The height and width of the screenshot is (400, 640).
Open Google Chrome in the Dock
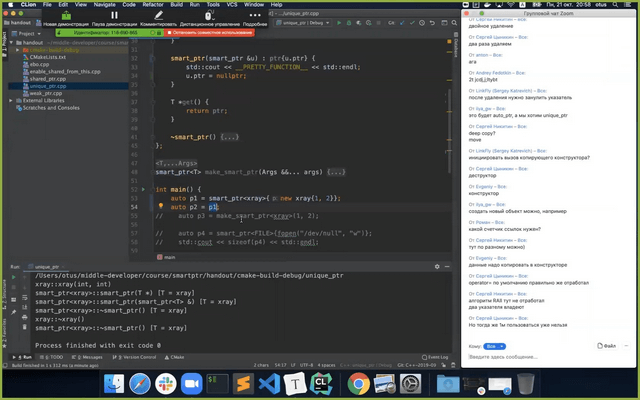point(359,383)
